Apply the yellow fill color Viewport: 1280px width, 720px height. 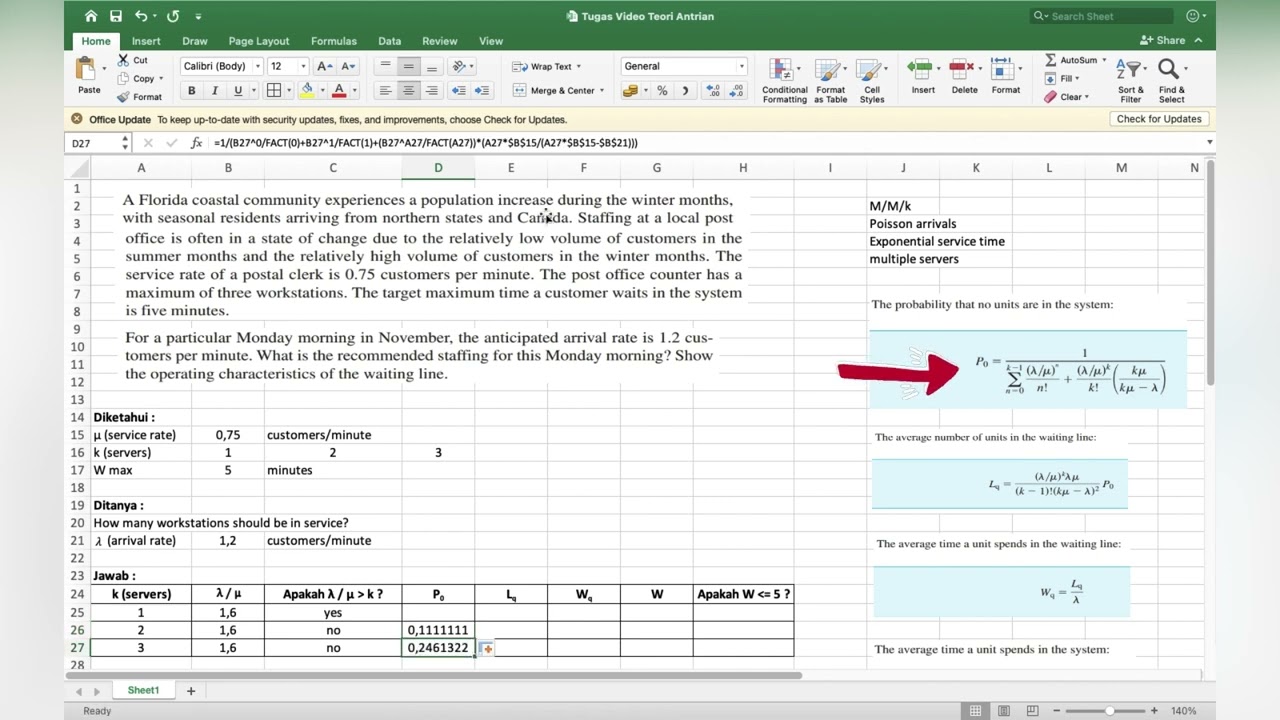coord(307,91)
